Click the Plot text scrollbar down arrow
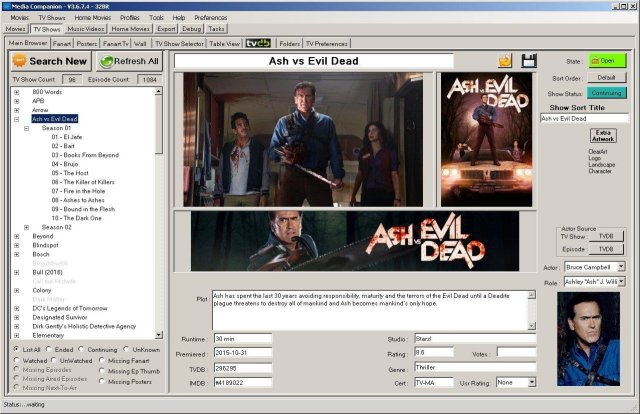 pyautogui.click(x=531, y=325)
